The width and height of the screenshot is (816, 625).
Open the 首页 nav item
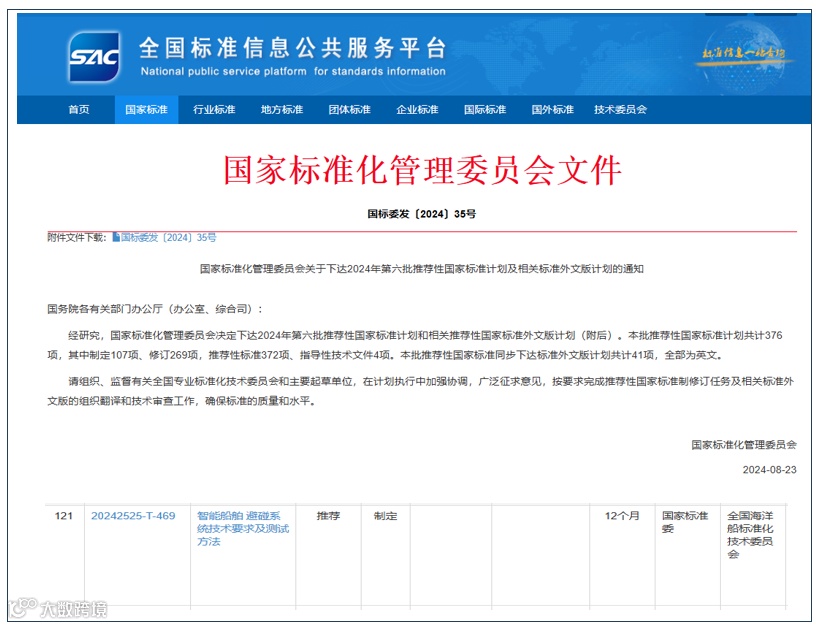click(x=79, y=110)
